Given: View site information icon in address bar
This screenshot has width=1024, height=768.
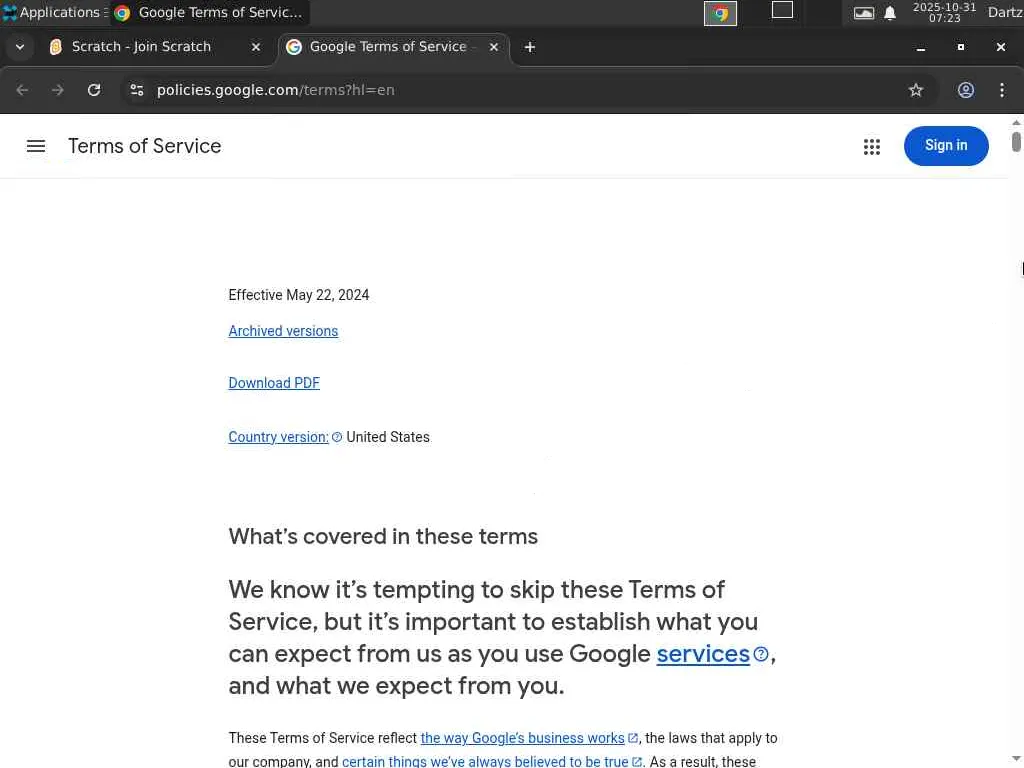Looking at the screenshot, I should [x=137, y=90].
